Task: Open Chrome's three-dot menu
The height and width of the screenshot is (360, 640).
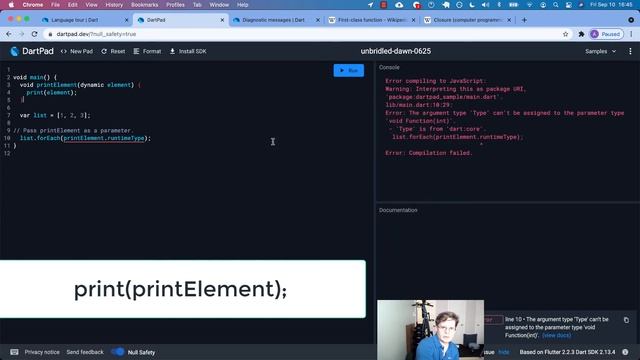Action: pos(631,34)
